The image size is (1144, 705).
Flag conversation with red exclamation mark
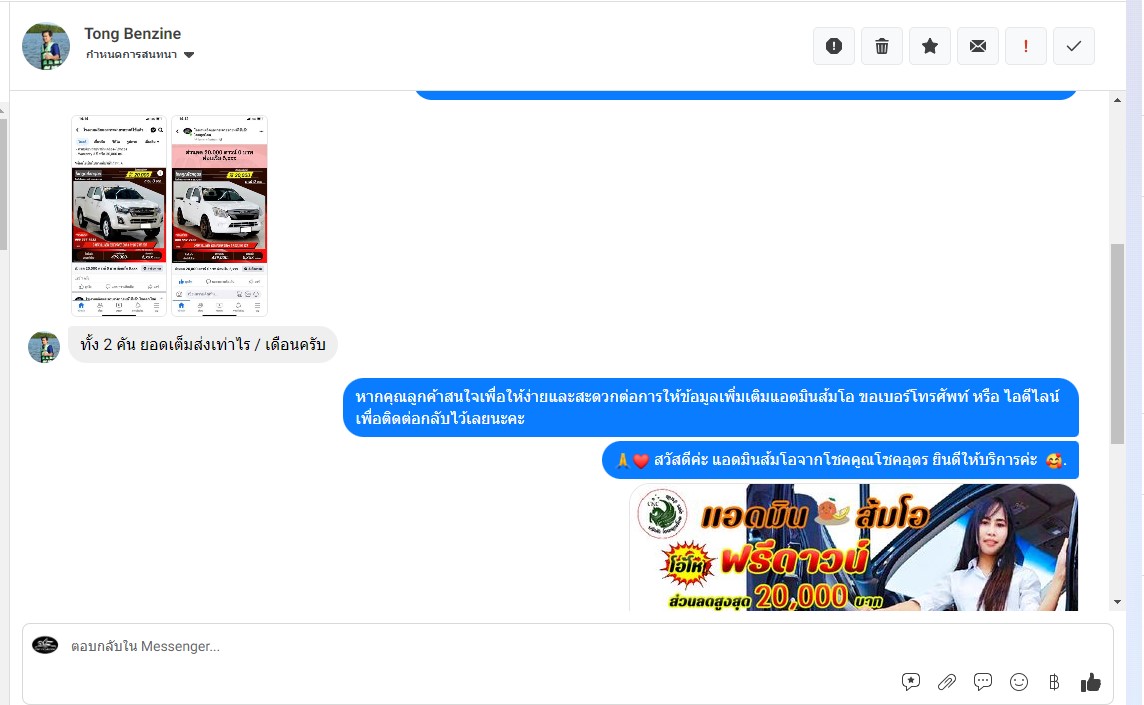tap(1025, 46)
